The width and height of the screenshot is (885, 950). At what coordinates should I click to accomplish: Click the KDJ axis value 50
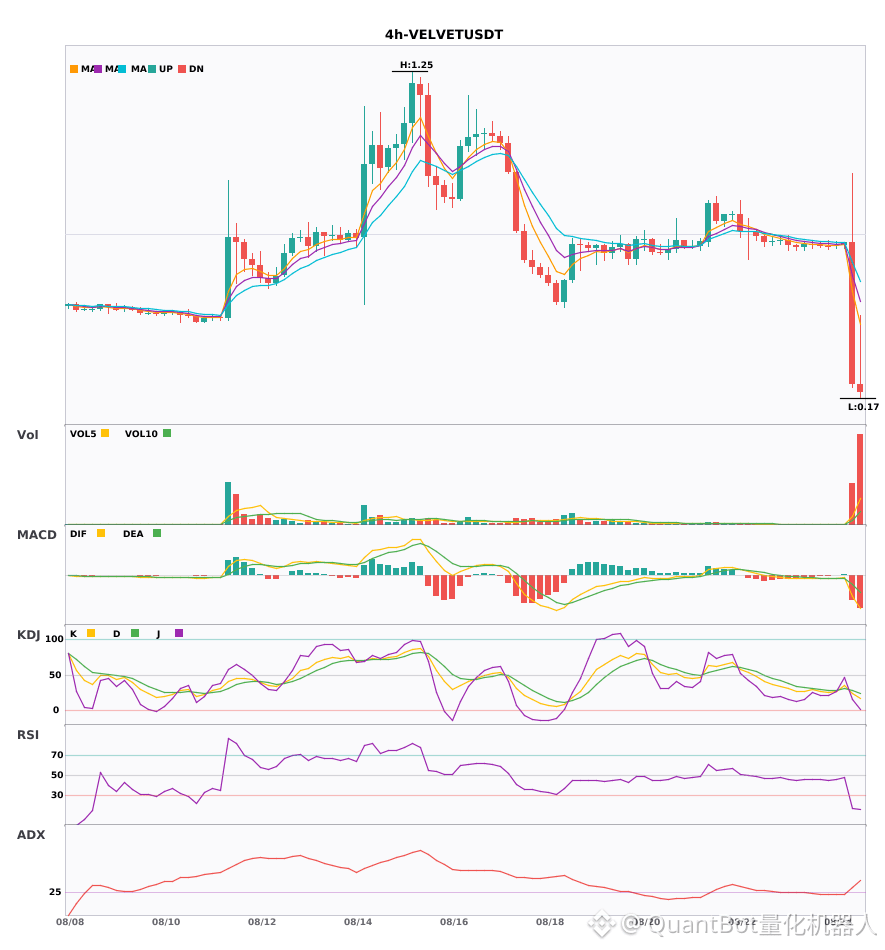[x=55, y=675]
